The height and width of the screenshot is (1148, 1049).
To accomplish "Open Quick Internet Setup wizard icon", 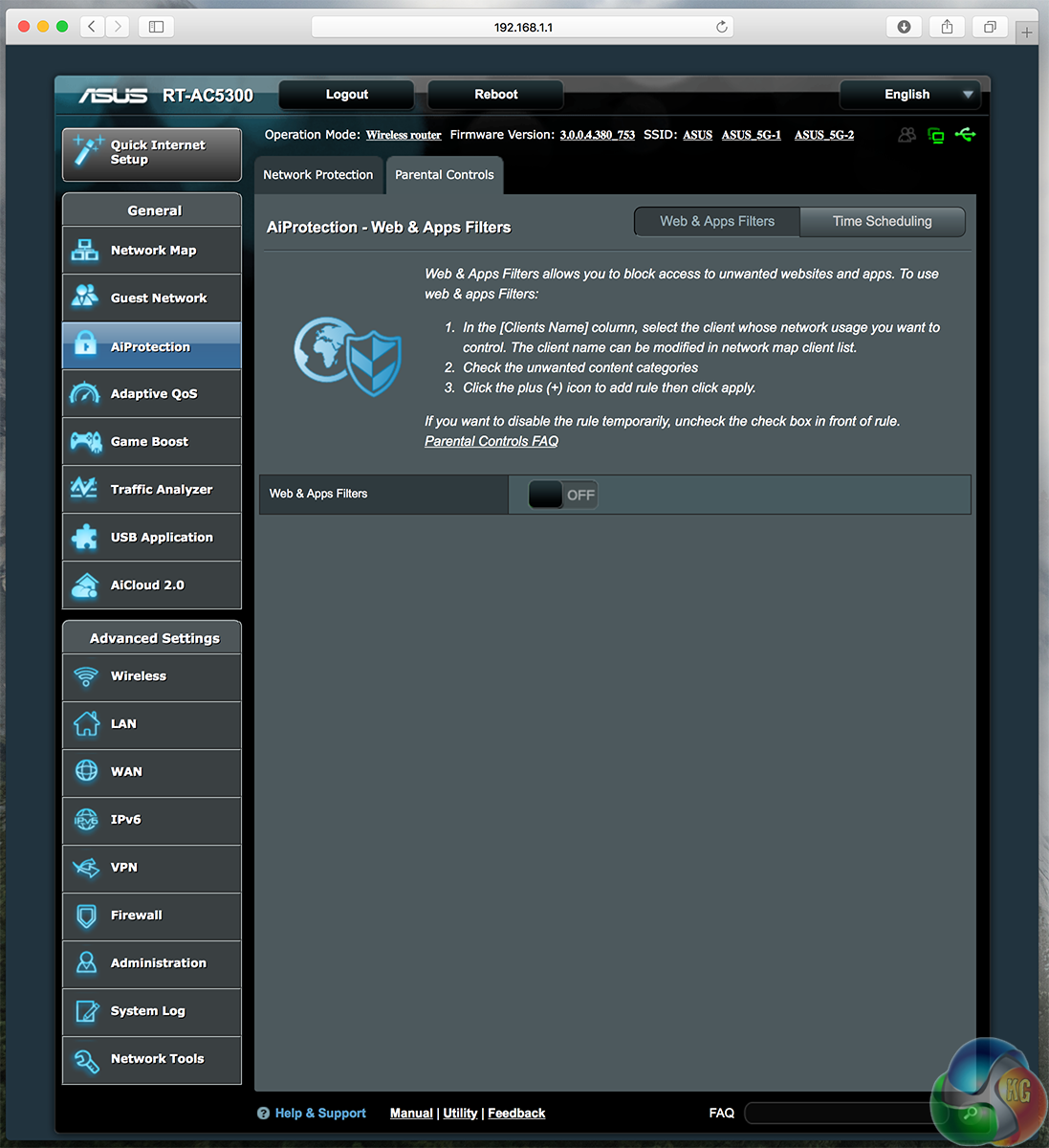I will point(88,151).
